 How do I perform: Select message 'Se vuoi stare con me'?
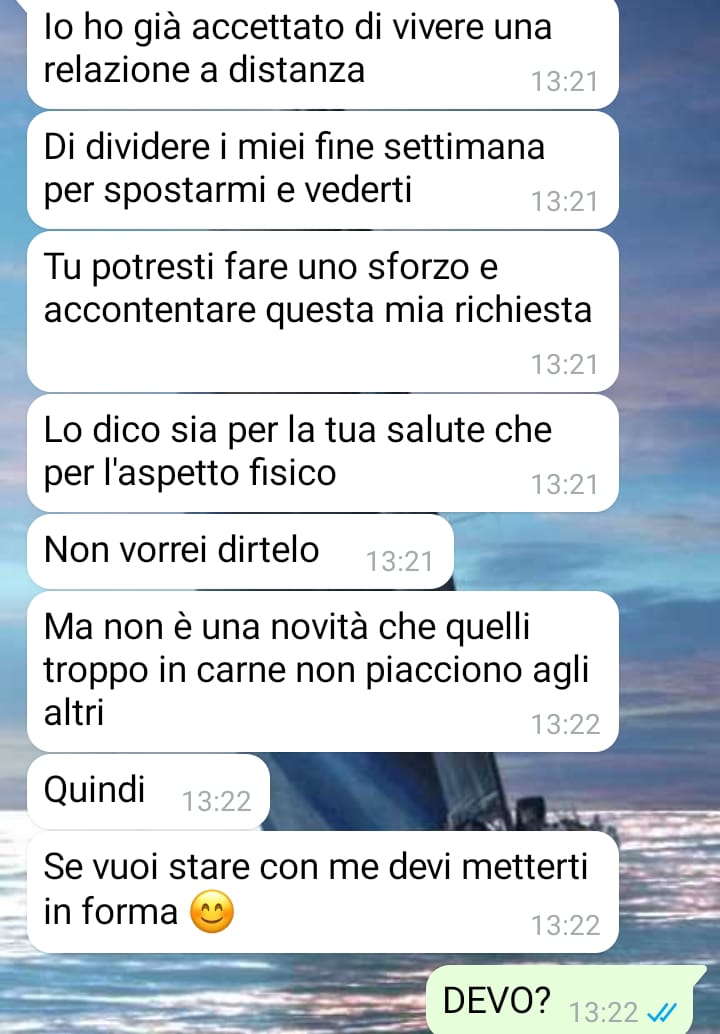(322, 892)
